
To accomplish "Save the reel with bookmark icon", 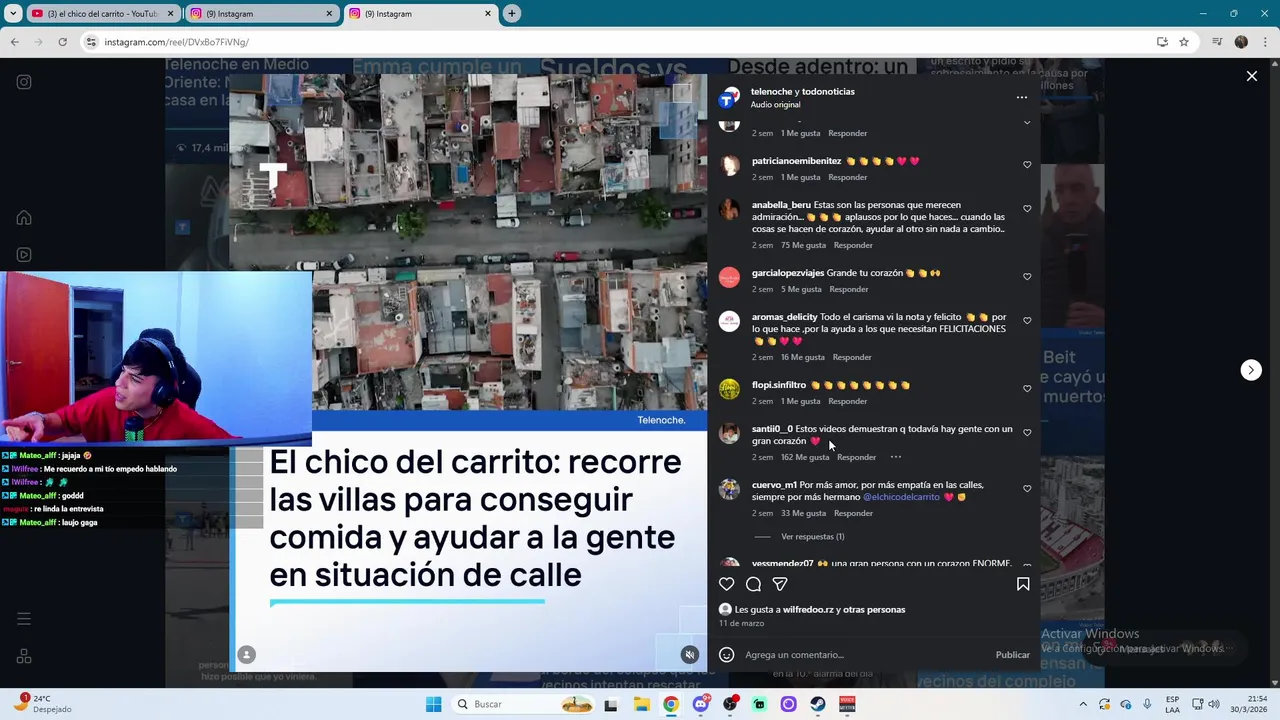I will click(1023, 584).
